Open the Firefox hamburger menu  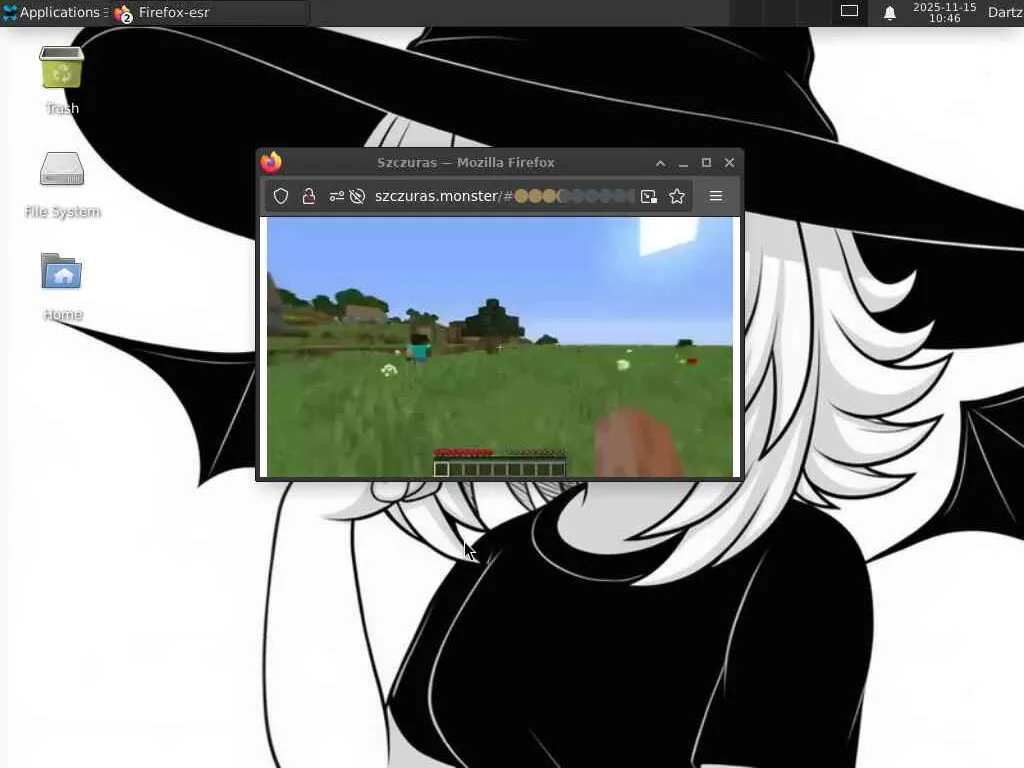[716, 196]
